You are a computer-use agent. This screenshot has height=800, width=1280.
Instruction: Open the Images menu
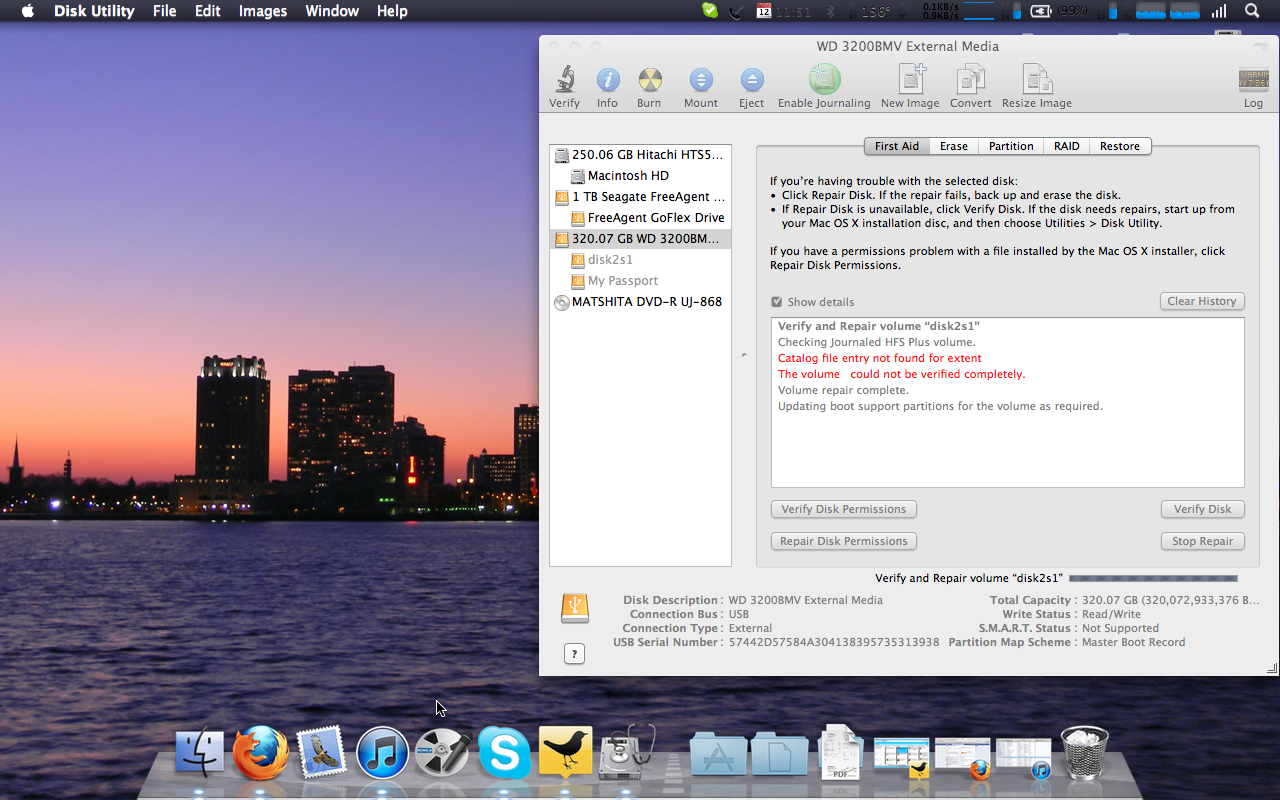pos(263,11)
